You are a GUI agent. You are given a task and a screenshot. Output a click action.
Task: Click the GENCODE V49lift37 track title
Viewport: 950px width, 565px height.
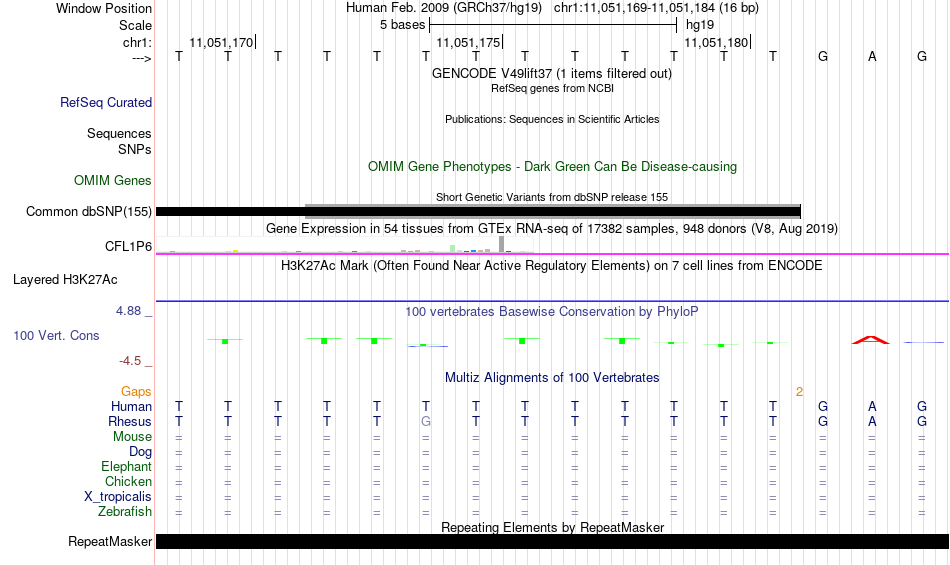click(552, 74)
